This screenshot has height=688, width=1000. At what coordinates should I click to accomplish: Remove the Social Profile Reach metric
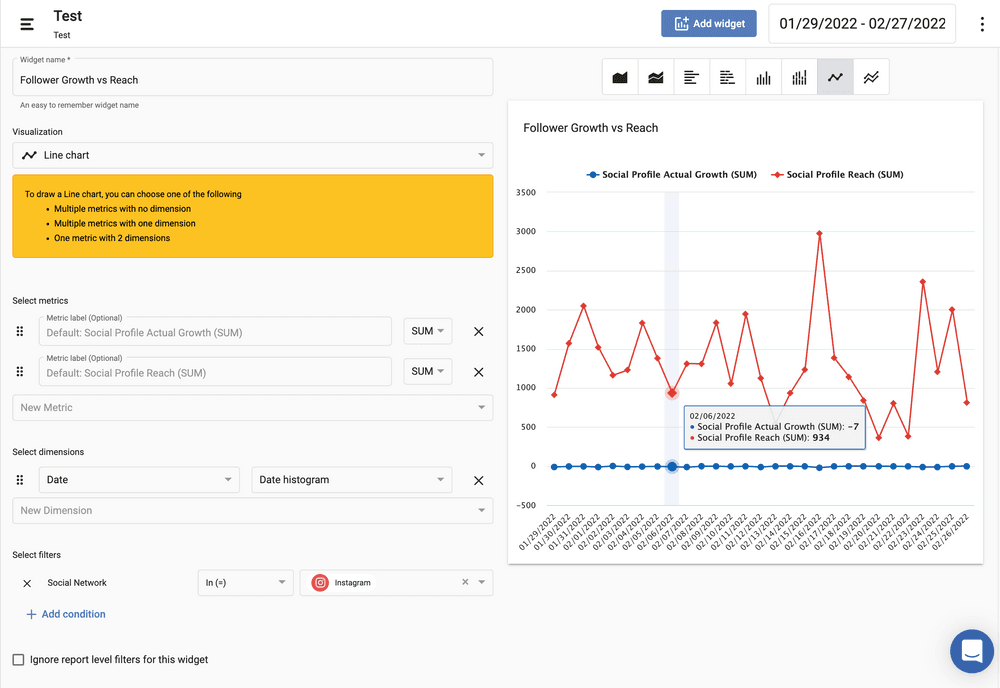tap(478, 372)
